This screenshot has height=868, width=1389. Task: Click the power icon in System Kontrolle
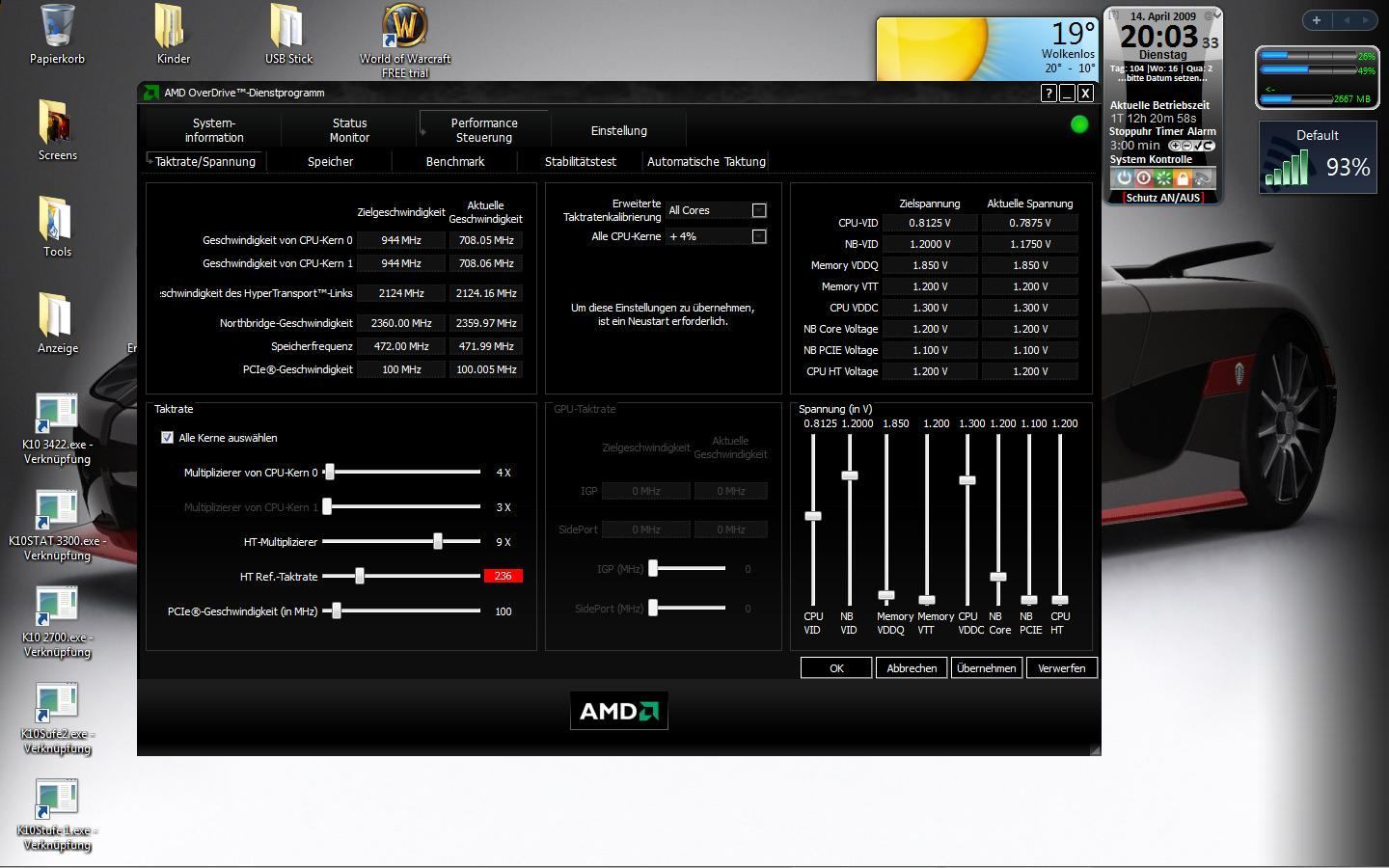click(1124, 177)
